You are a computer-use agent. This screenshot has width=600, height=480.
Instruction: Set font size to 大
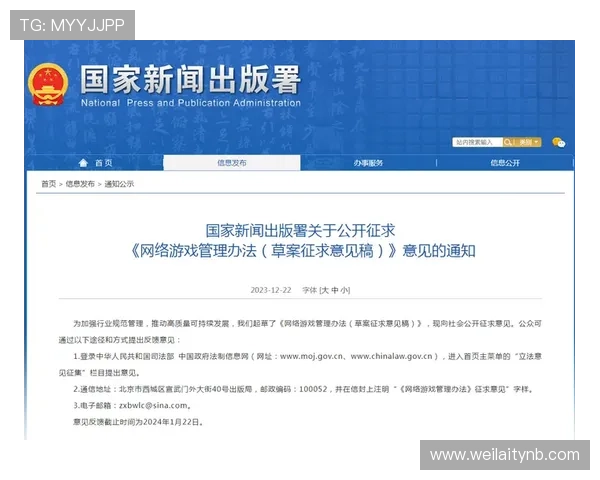(324, 290)
